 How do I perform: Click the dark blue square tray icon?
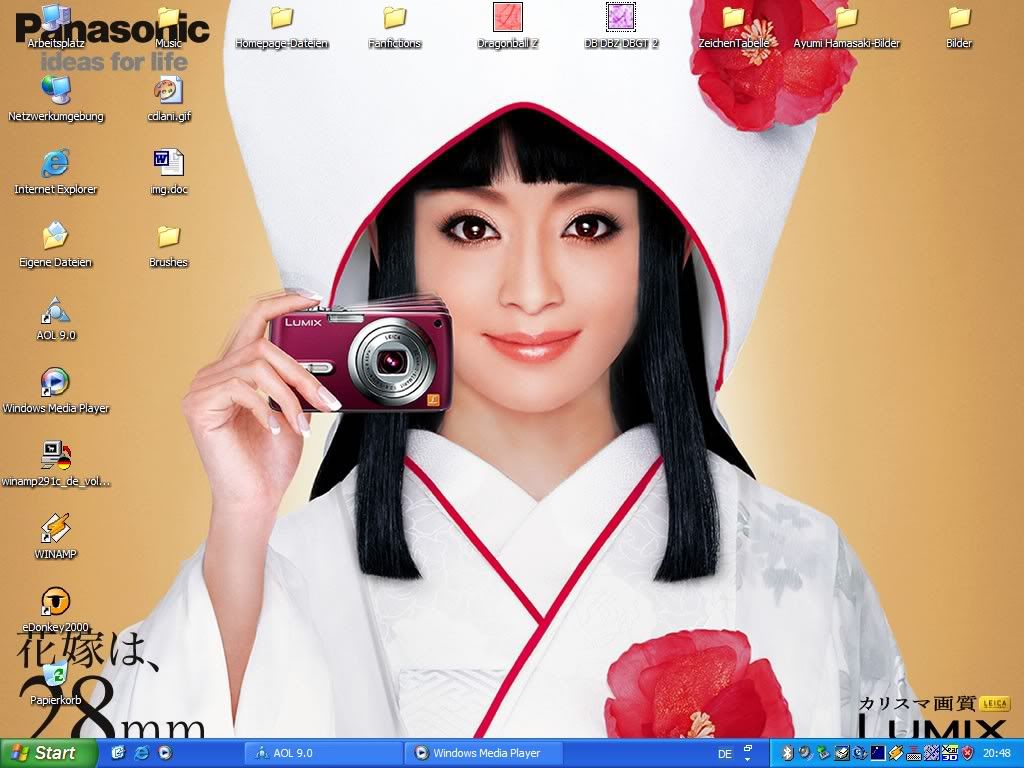[878, 753]
